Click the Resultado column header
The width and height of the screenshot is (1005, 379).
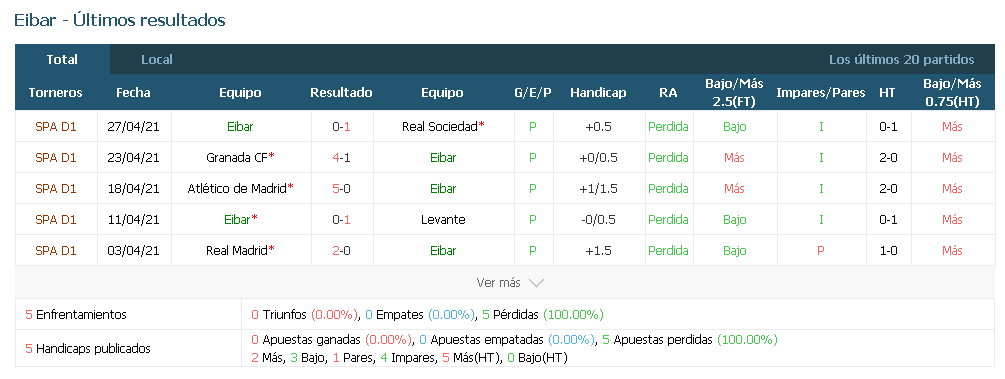click(341, 93)
